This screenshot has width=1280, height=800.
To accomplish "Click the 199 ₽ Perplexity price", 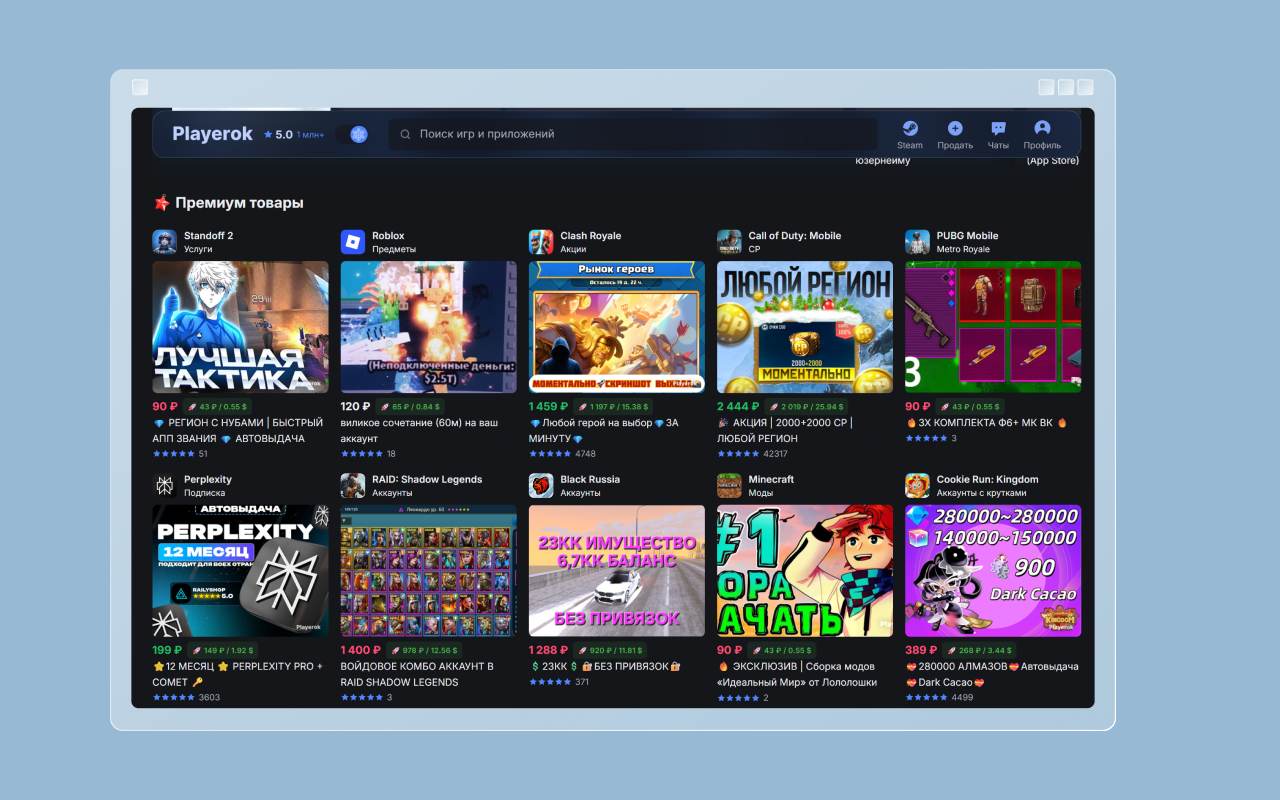I will pos(167,651).
